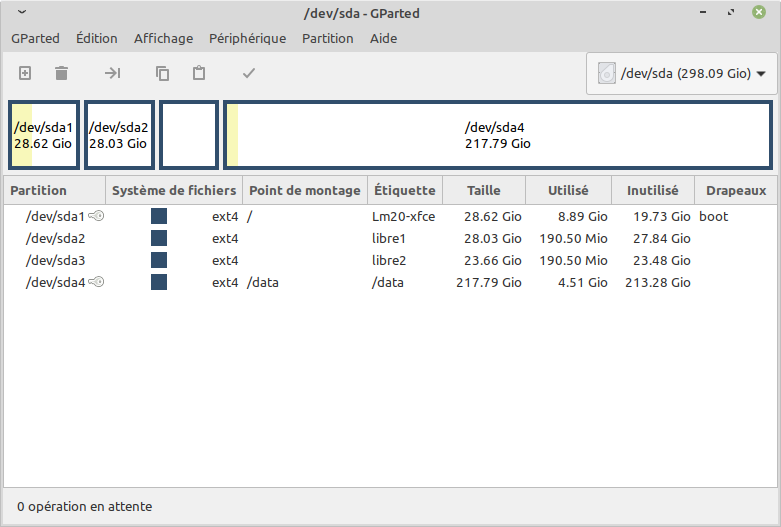Select the /dev/sda4 block in disk map
Image resolution: width=781 pixels, height=527 pixels.
coord(497,135)
